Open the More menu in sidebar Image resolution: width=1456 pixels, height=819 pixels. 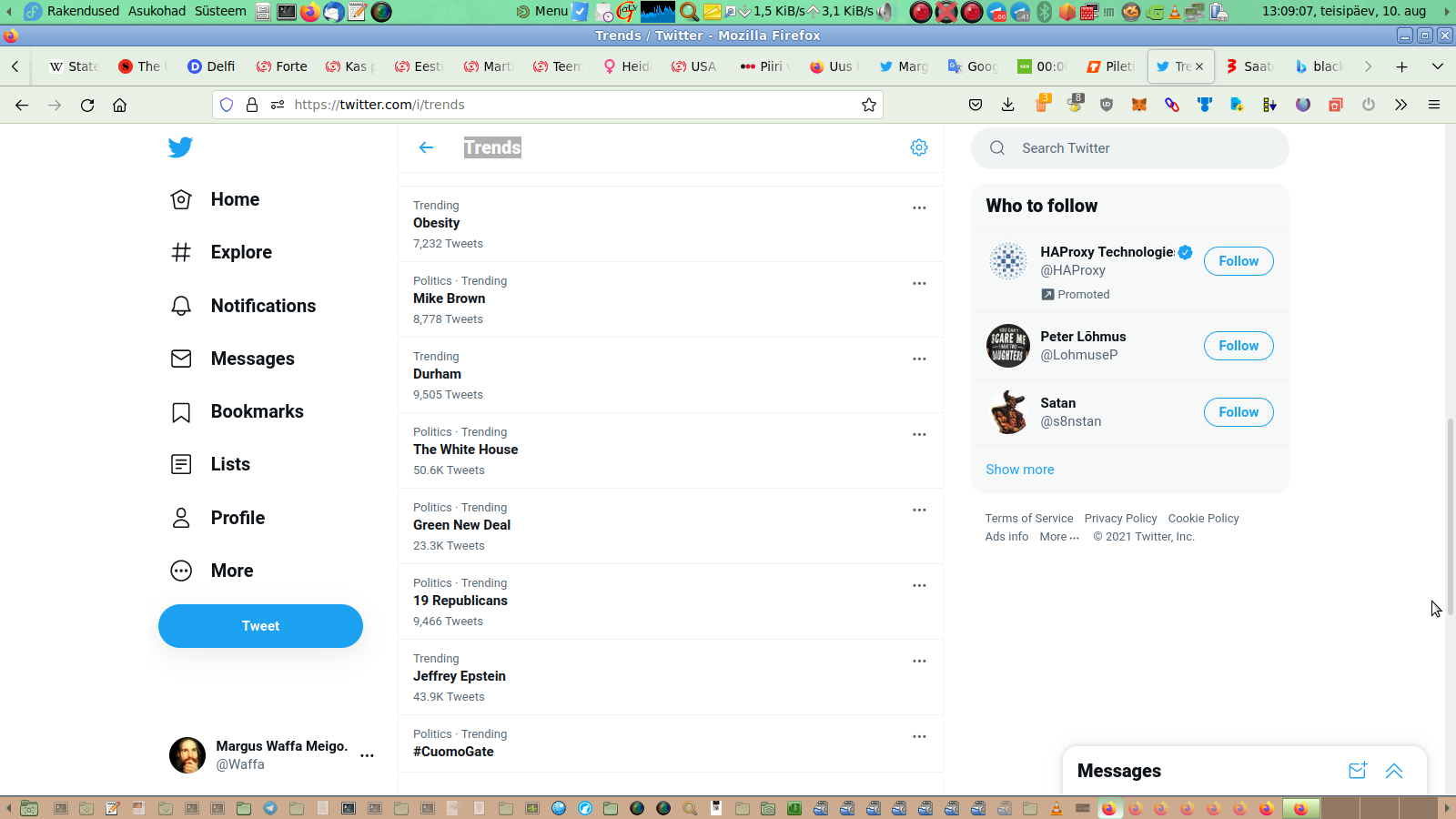[213, 571]
